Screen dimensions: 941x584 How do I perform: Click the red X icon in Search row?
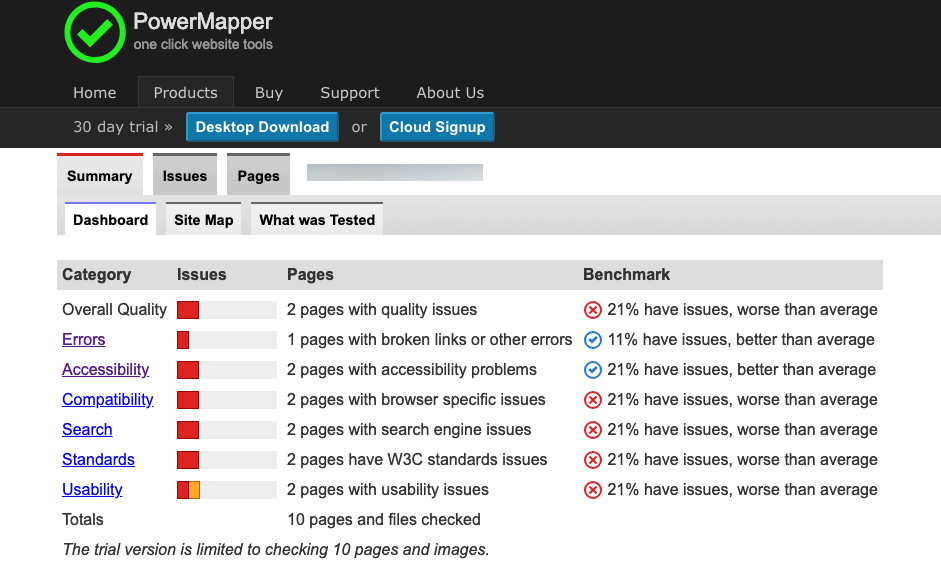tap(592, 430)
